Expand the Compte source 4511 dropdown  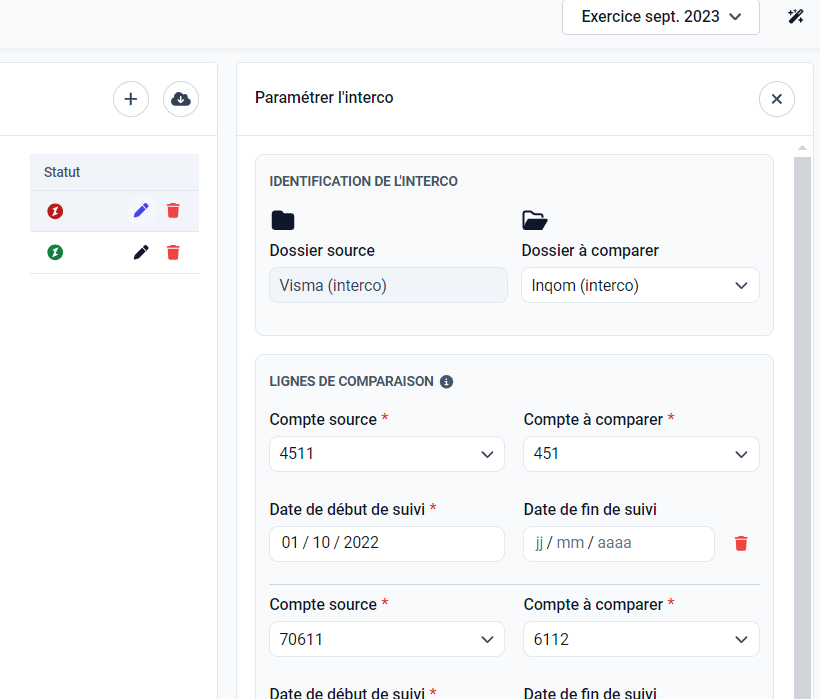click(x=387, y=454)
